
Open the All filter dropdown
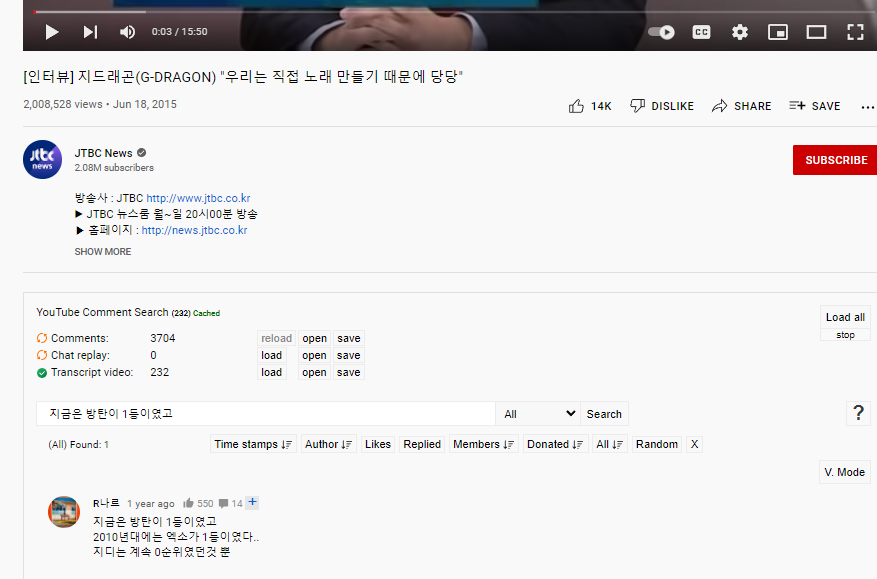coord(538,414)
